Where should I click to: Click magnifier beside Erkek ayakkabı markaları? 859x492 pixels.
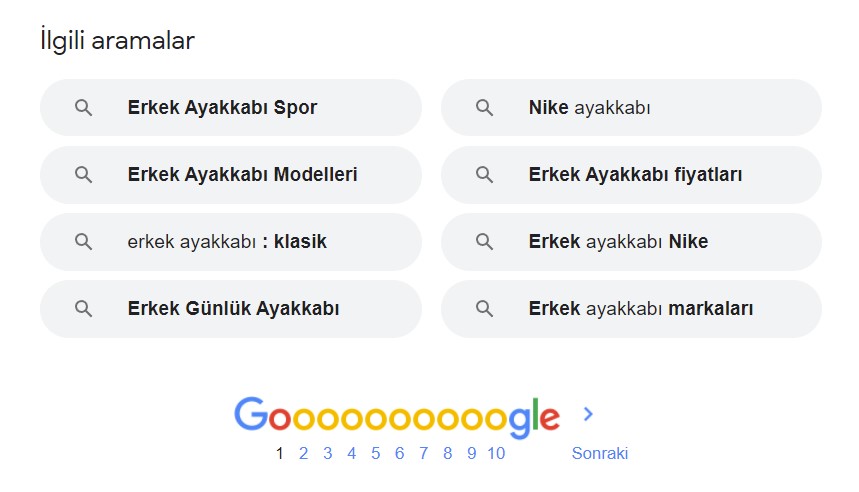coord(485,309)
